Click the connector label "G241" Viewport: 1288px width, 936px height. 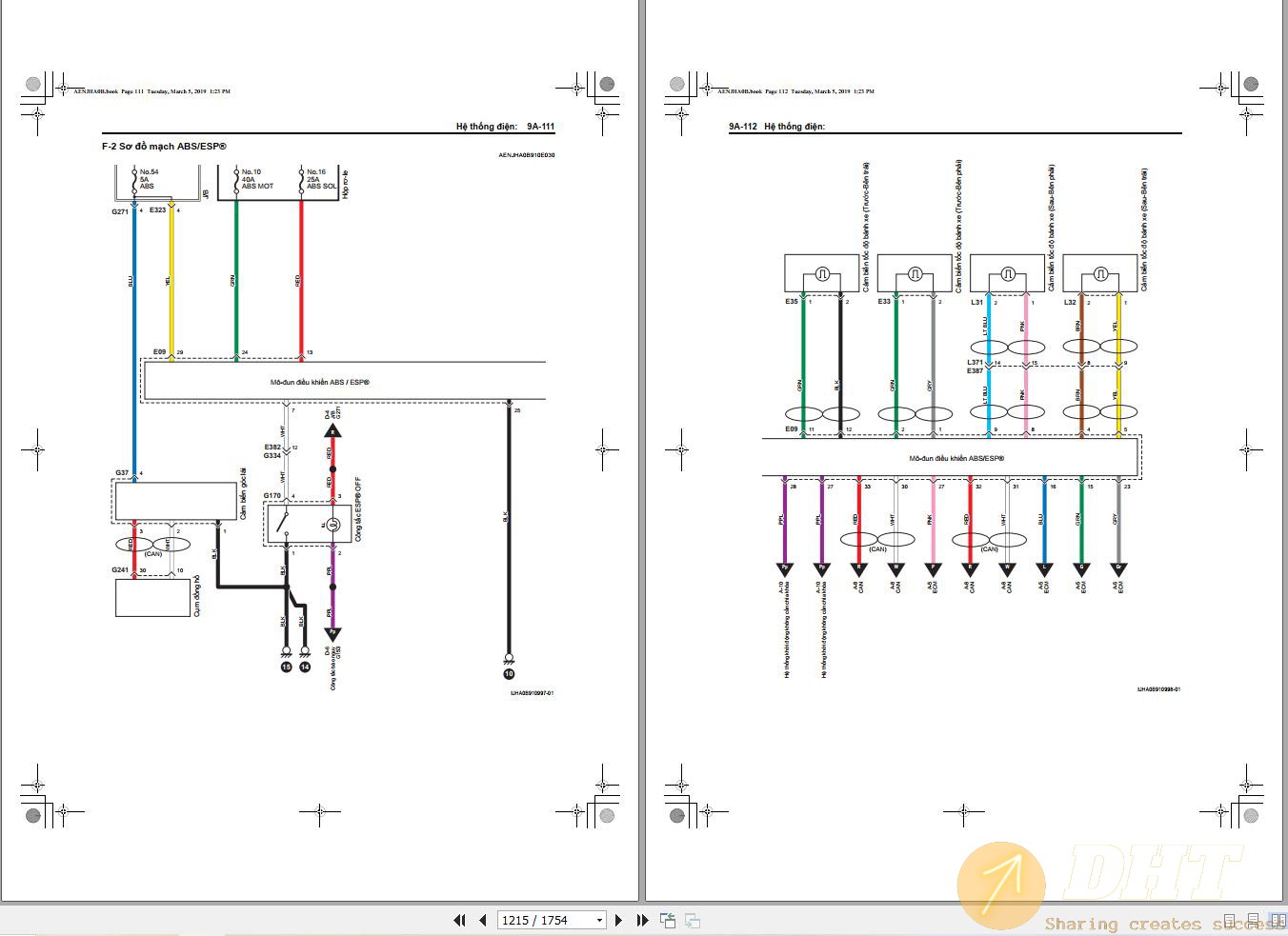pos(120,570)
